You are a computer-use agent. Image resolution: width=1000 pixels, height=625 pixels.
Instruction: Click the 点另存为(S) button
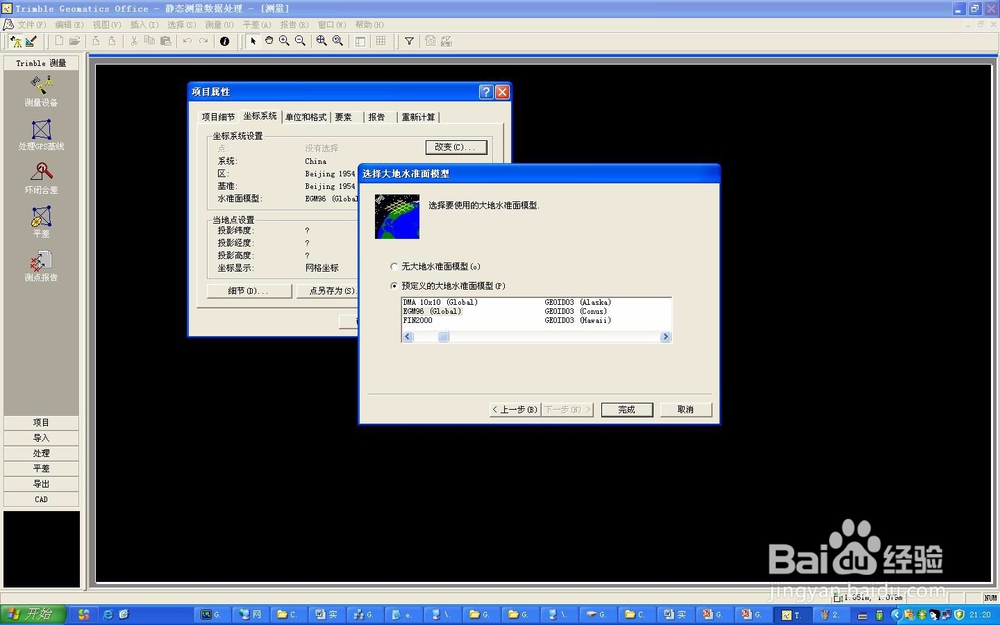pyautogui.click(x=328, y=291)
